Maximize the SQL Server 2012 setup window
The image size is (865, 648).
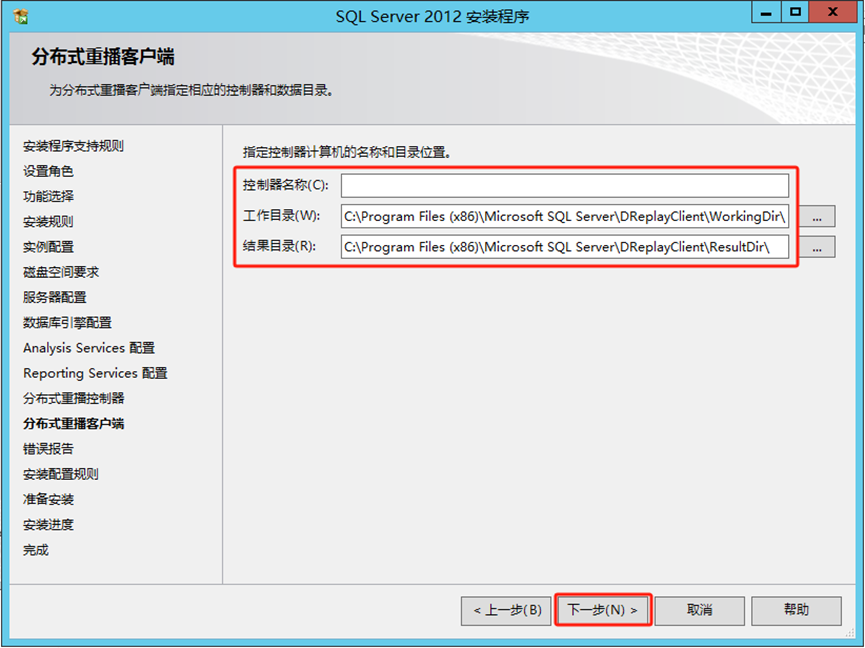795,13
